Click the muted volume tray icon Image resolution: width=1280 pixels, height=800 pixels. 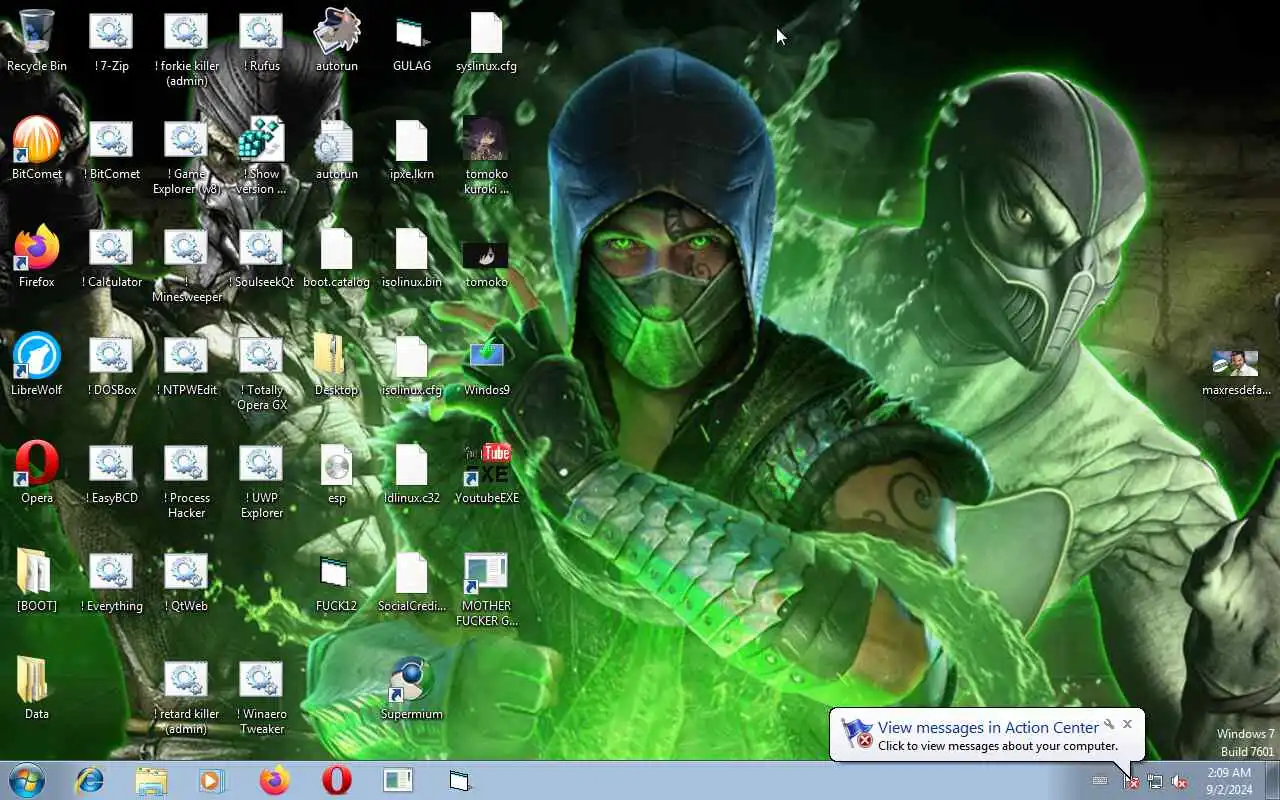coord(1179,781)
